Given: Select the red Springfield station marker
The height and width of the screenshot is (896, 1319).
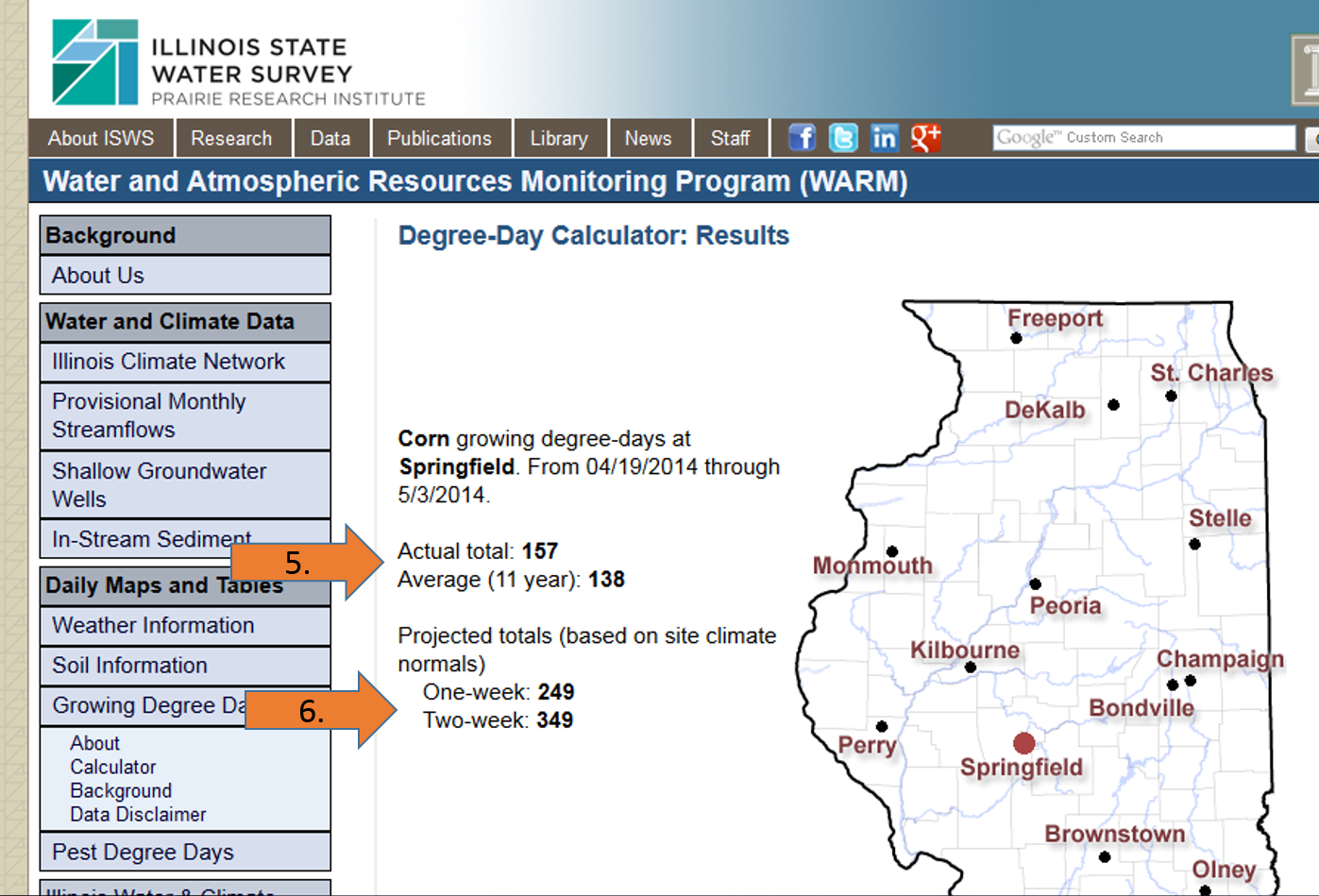Looking at the screenshot, I should tap(1023, 743).
